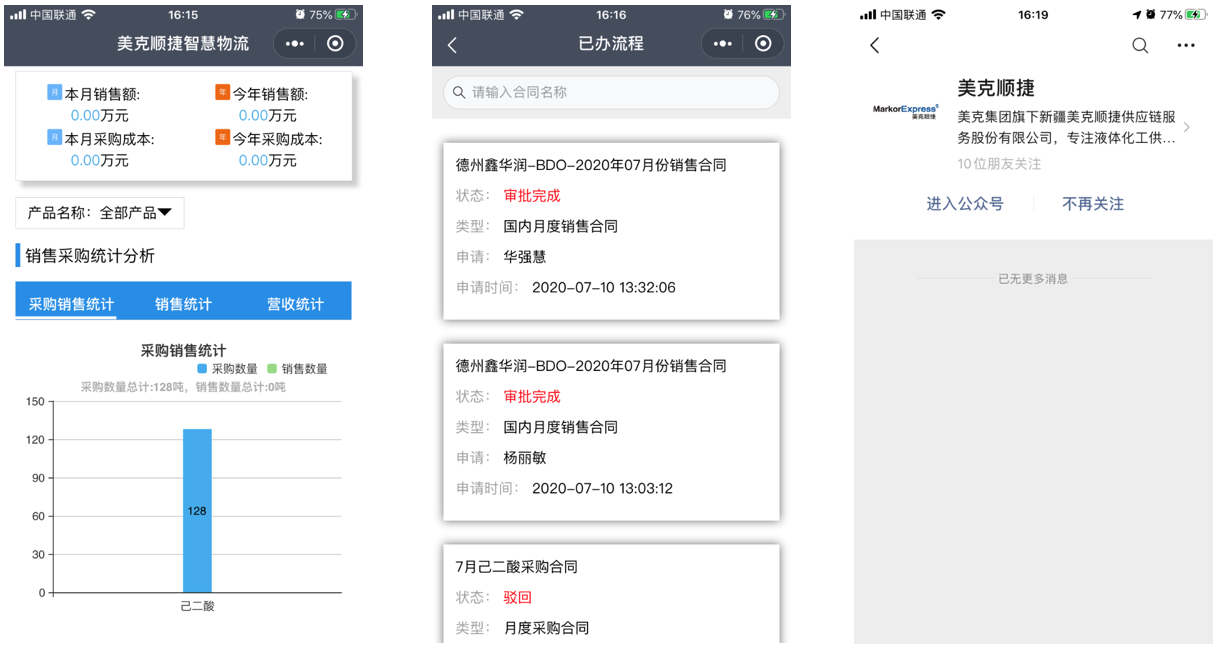Go back from the 已办流程 page
Viewport: 1220px width, 645px height.
(x=452, y=44)
